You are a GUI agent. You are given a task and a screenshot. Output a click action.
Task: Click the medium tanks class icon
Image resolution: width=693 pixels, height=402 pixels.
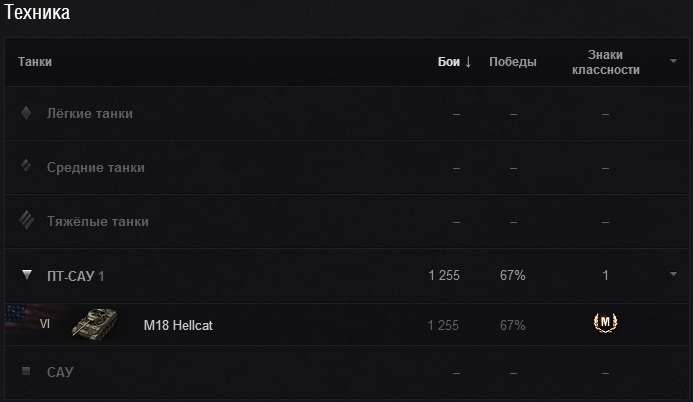(27, 167)
